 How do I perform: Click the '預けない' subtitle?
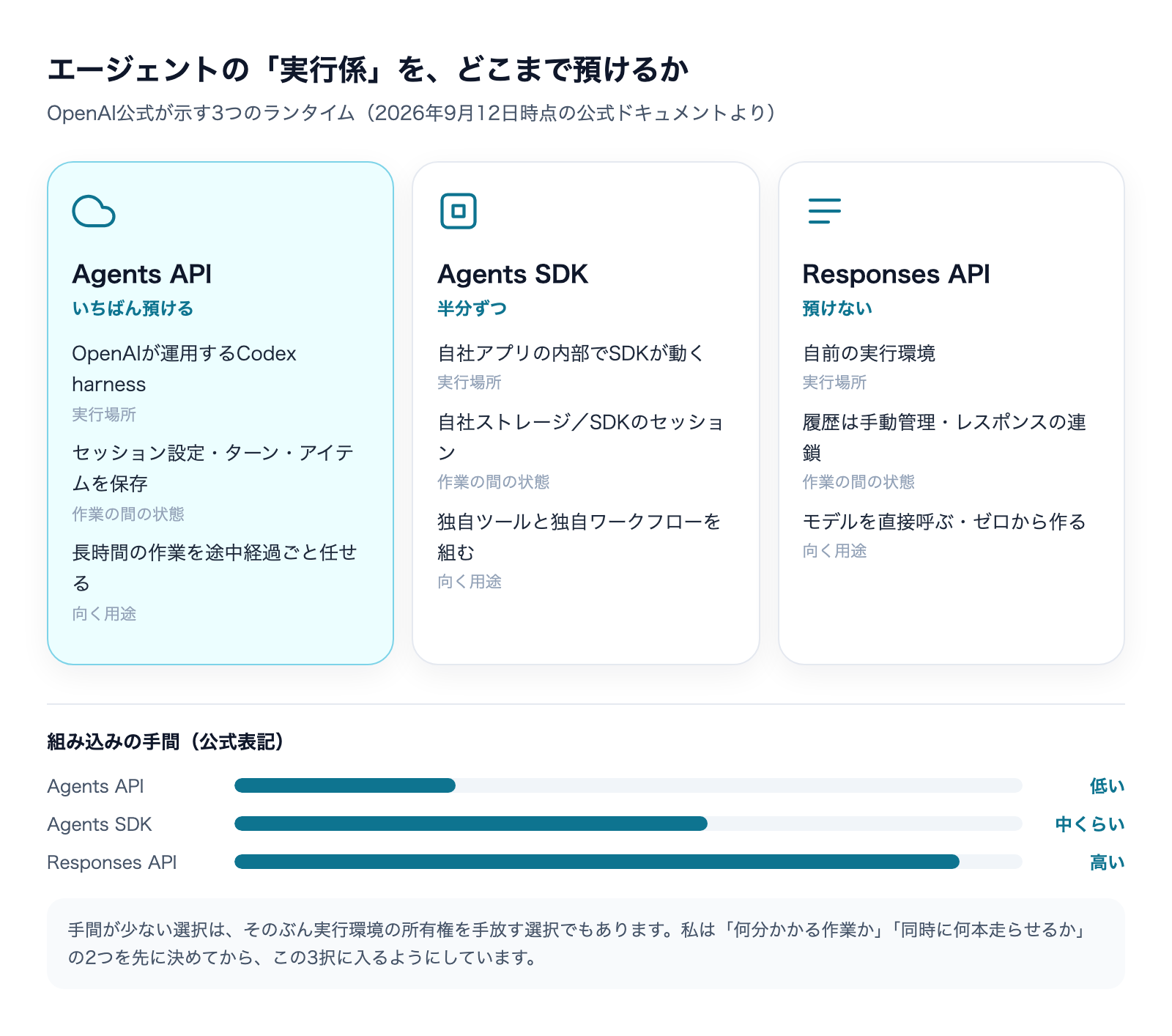coord(837,308)
